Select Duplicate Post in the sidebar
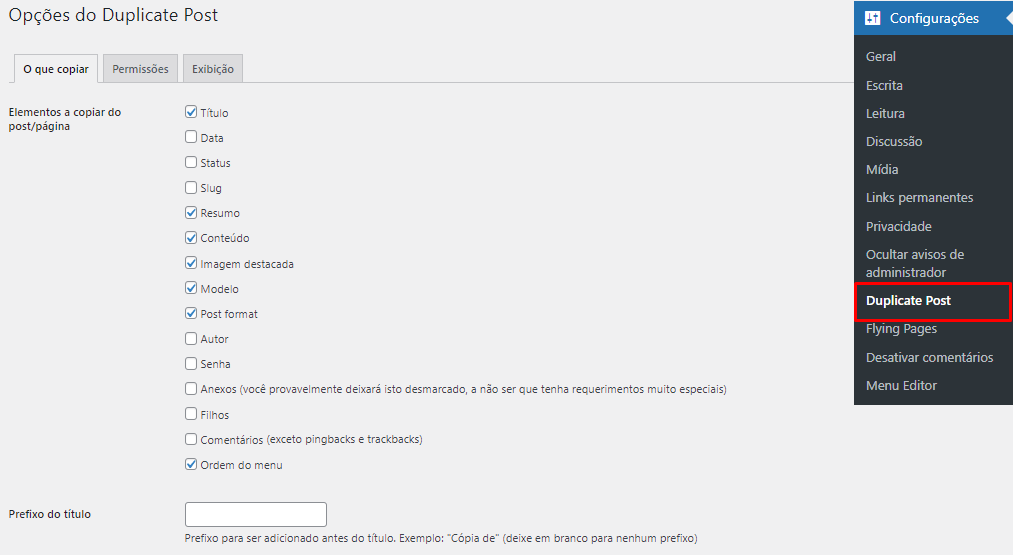The image size is (1013, 555). pyautogui.click(x=908, y=301)
